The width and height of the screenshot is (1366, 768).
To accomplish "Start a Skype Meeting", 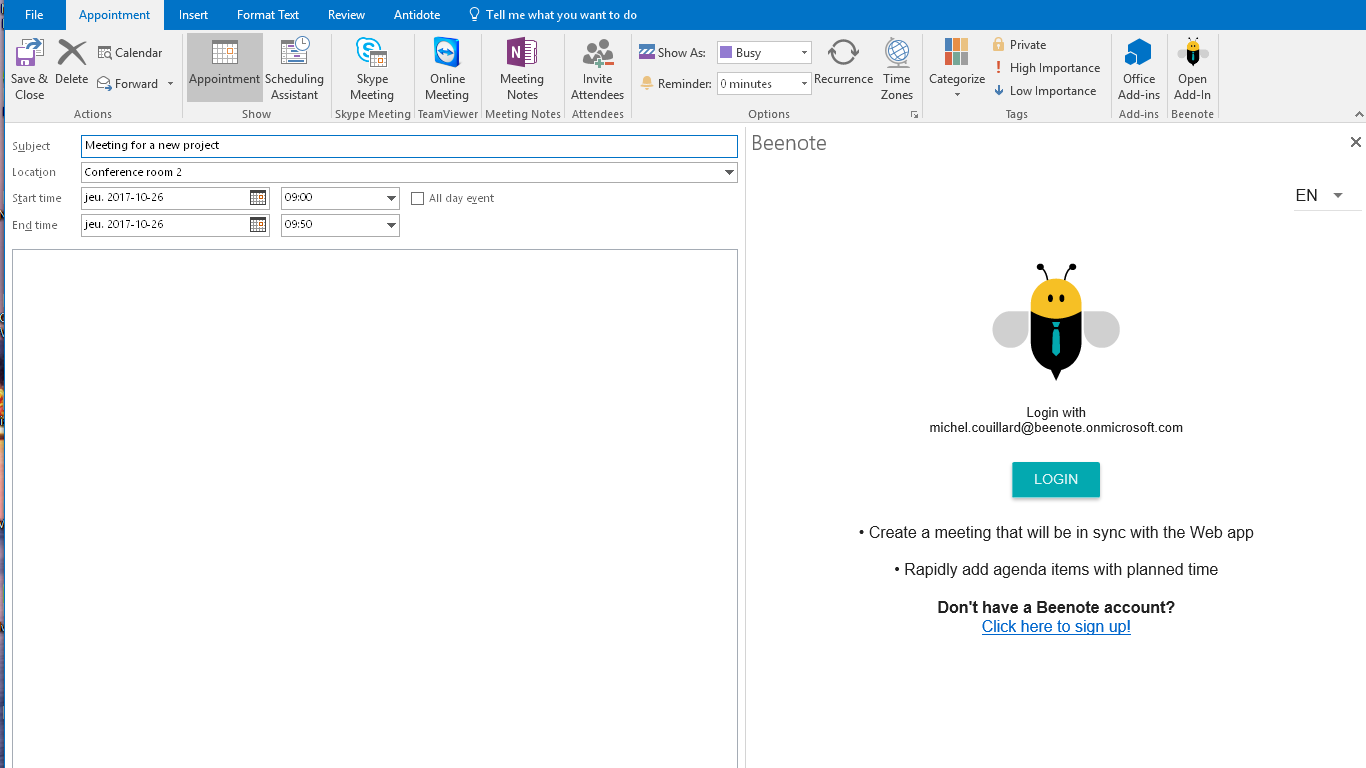I will tap(372, 69).
